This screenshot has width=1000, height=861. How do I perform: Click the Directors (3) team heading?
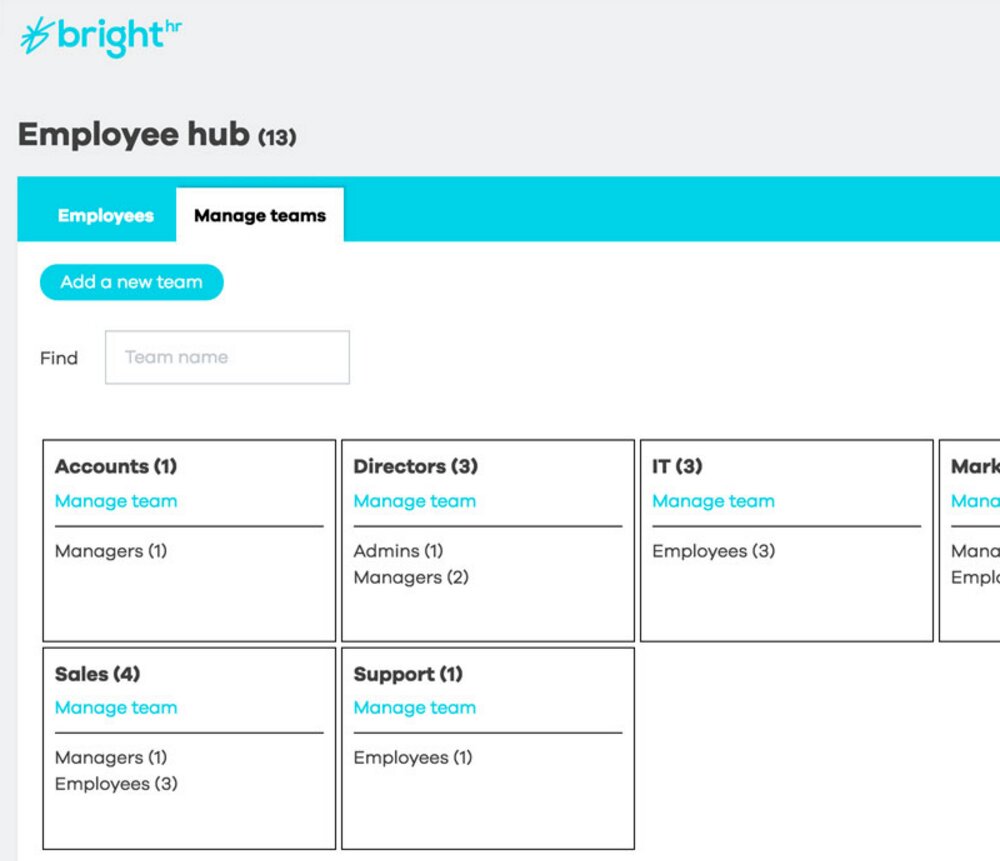pyautogui.click(x=416, y=466)
